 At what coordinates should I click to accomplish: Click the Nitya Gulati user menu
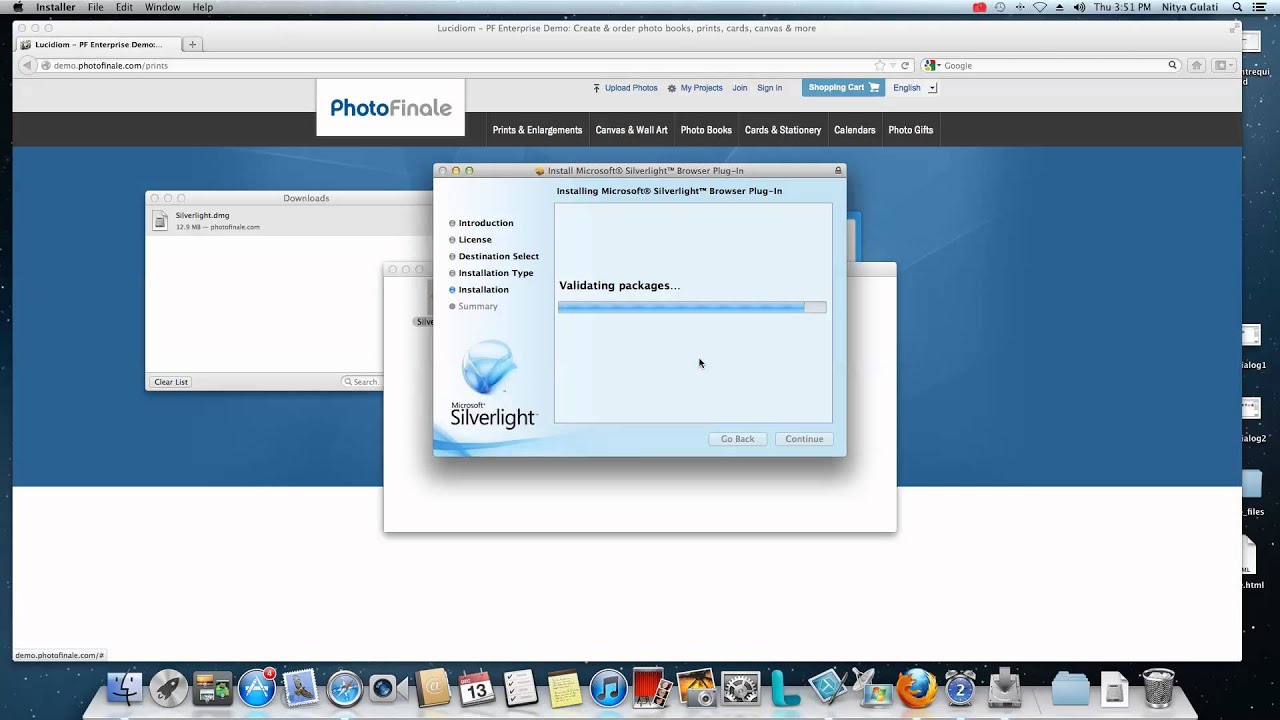(x=1190, y=7)
